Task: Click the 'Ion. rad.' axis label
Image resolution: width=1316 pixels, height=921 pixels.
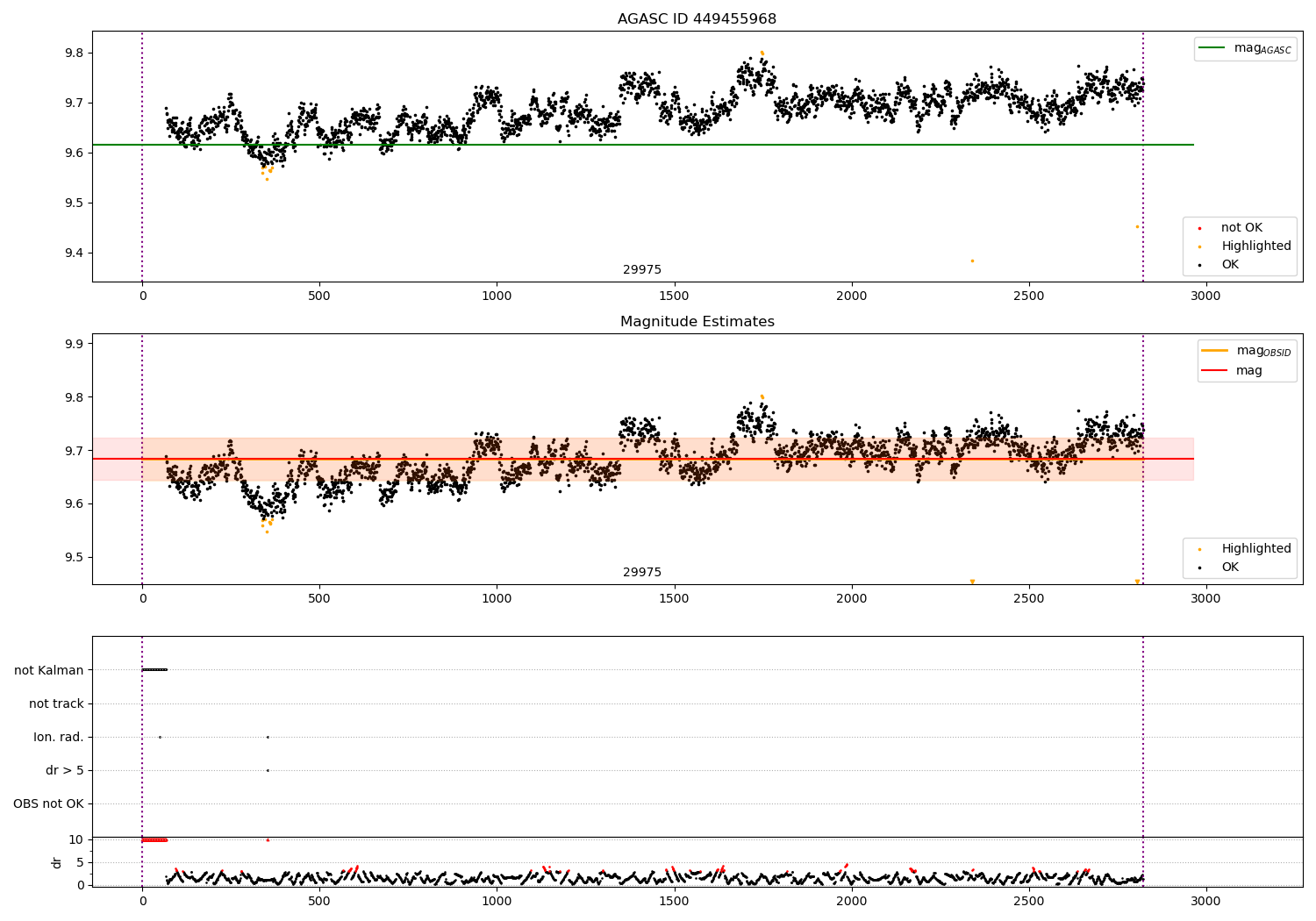Action: (x=59, y=738)
